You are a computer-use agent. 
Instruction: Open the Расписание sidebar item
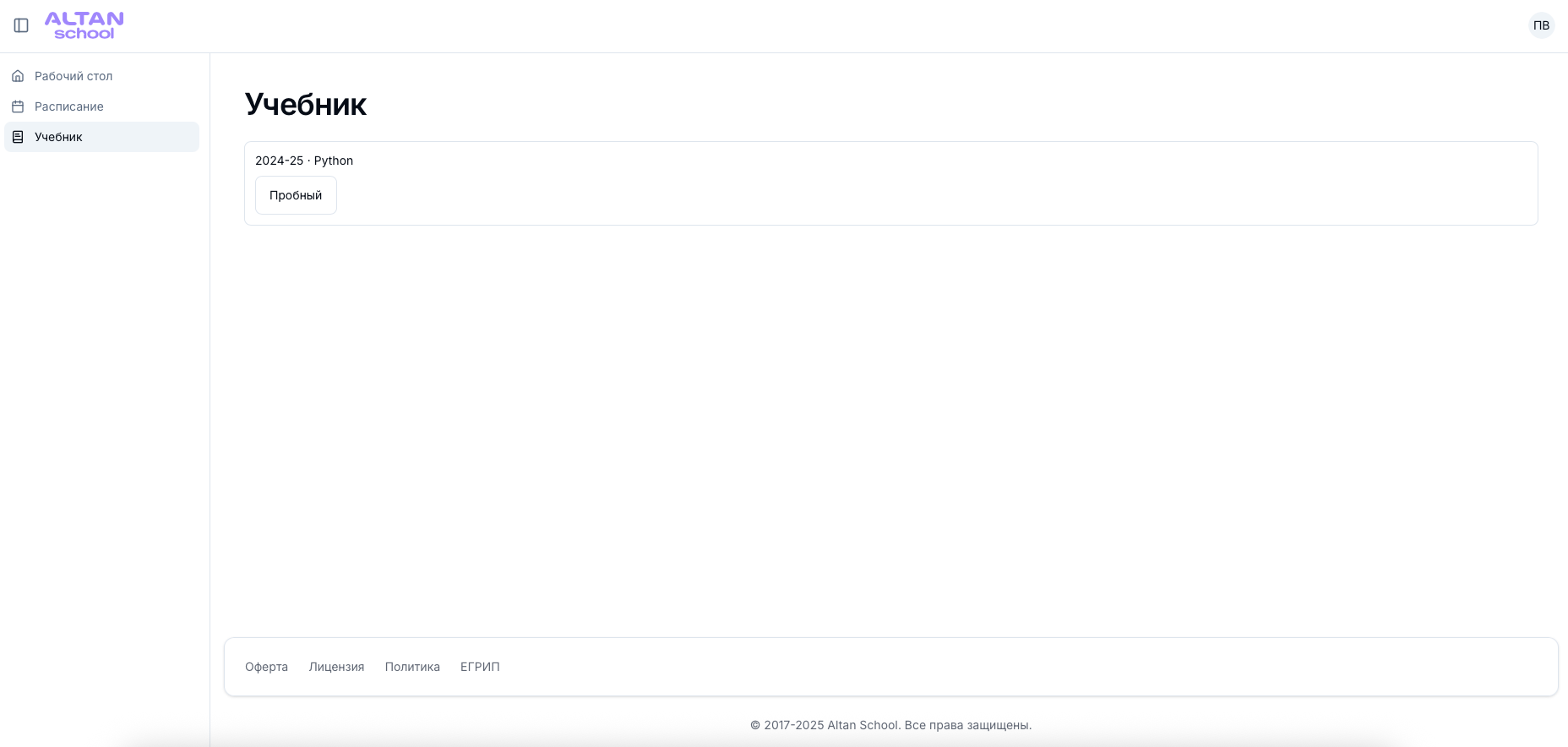click(69, 106)
